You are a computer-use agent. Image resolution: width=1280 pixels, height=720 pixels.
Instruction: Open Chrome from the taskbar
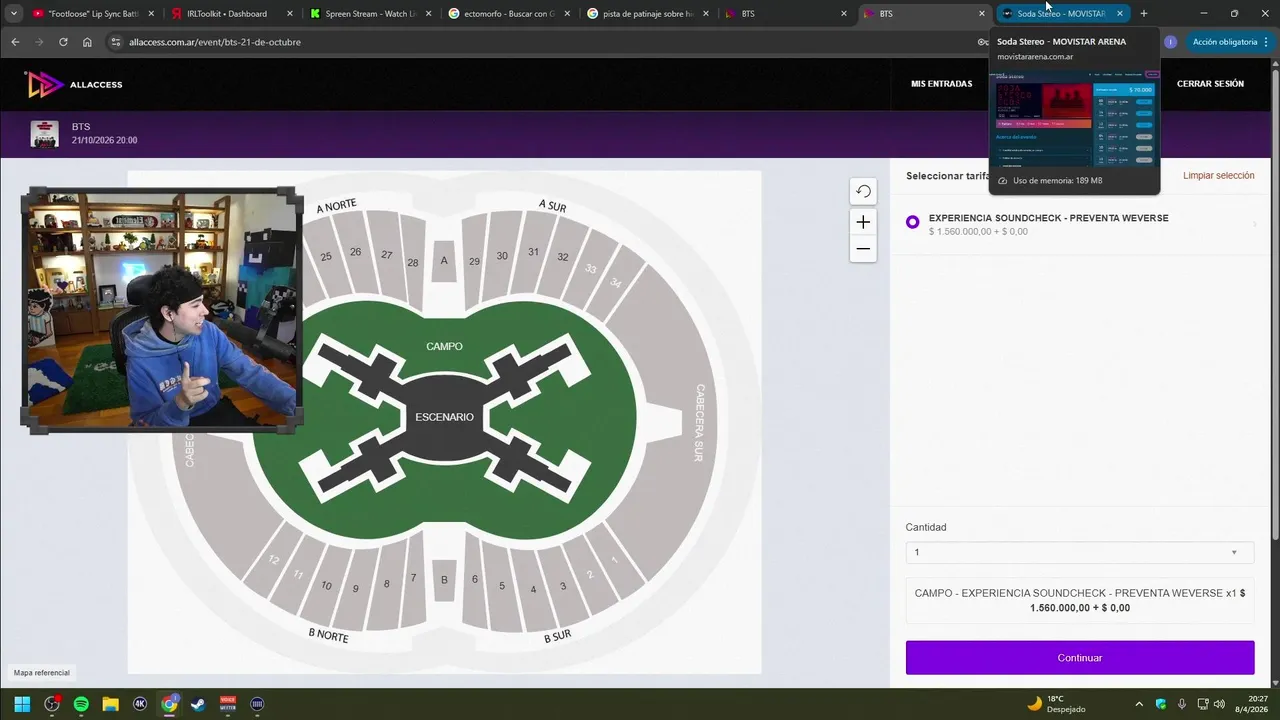tap(169, 704)
